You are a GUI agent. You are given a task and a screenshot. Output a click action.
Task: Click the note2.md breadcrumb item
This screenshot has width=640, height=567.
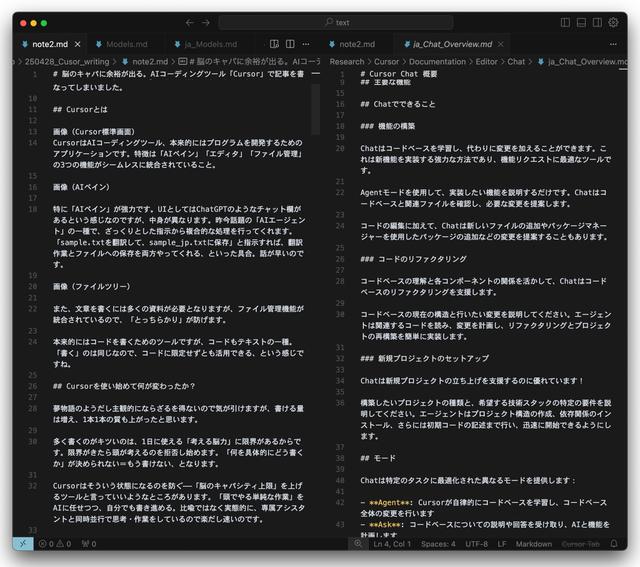[150, 62]
